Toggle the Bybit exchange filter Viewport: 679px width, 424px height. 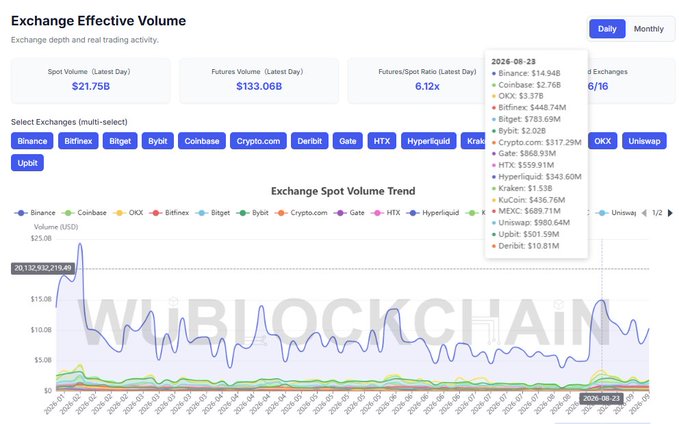[158, 141]
